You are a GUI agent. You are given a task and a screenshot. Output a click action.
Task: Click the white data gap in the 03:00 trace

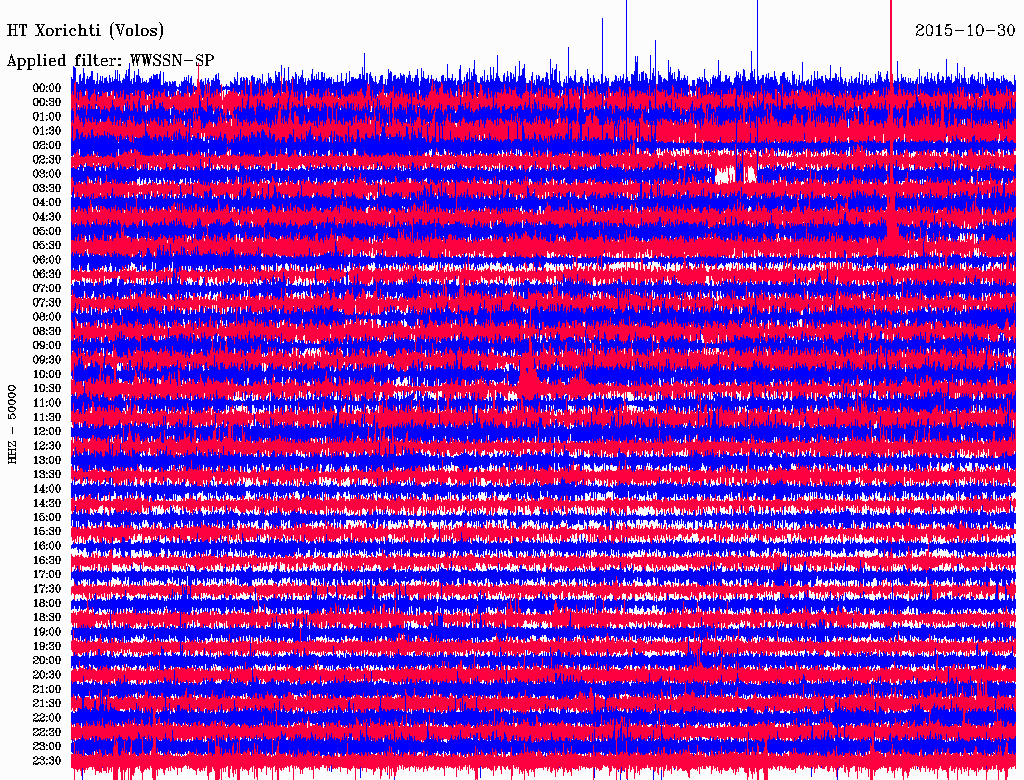(725, 174)
